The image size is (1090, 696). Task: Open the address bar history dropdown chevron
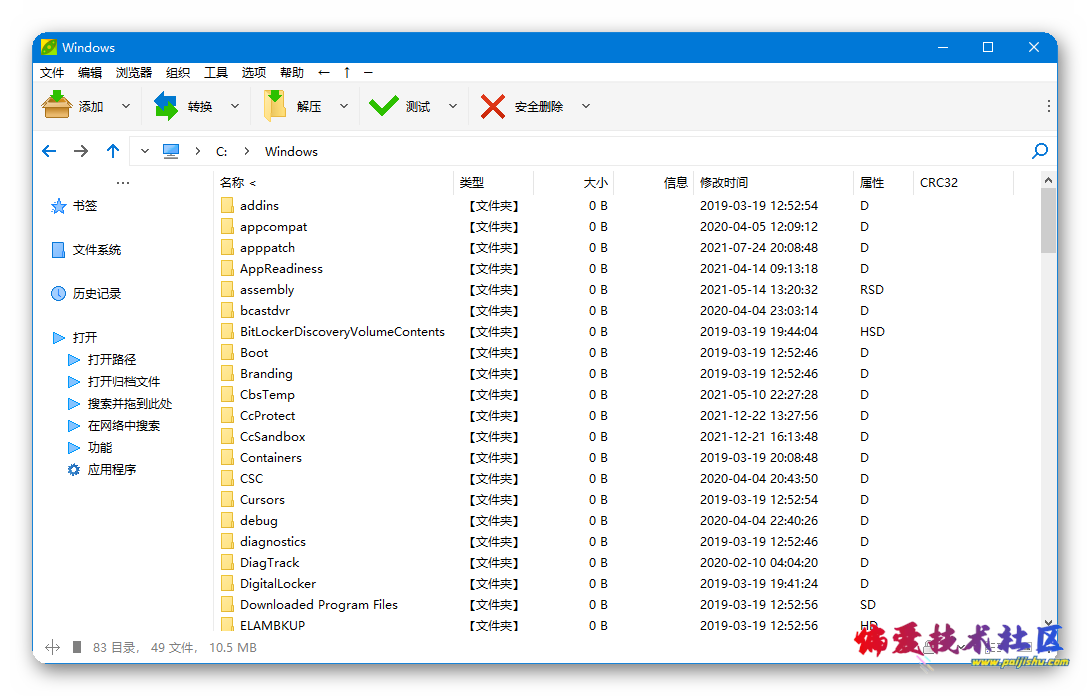tap(145, 151)
